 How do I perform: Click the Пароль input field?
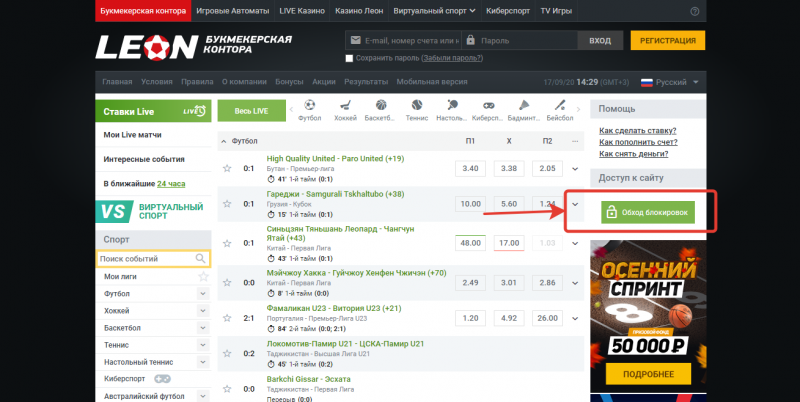click(x=519, y=41)
